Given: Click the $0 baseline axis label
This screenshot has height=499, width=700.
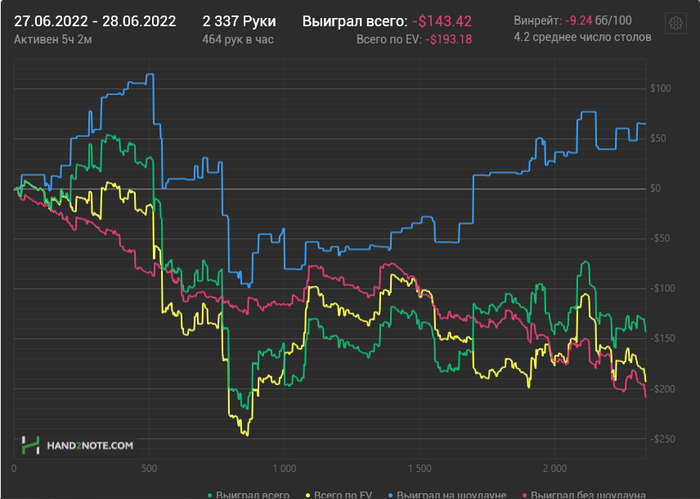Looking at the screenshot, I should coord(655,188).
